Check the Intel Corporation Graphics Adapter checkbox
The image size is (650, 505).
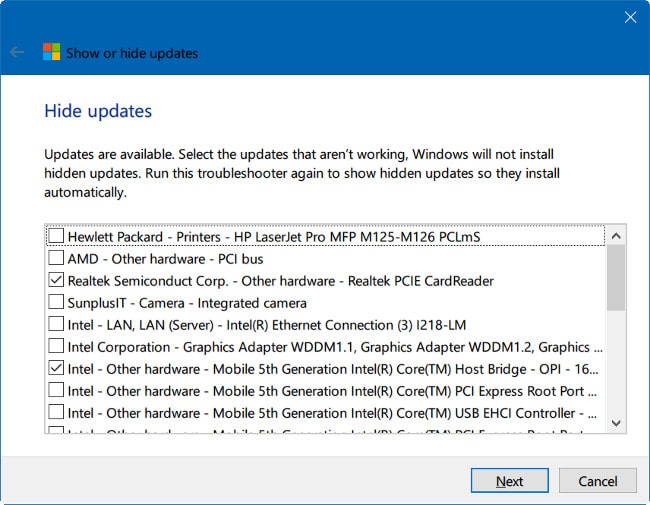coord(56,346)
